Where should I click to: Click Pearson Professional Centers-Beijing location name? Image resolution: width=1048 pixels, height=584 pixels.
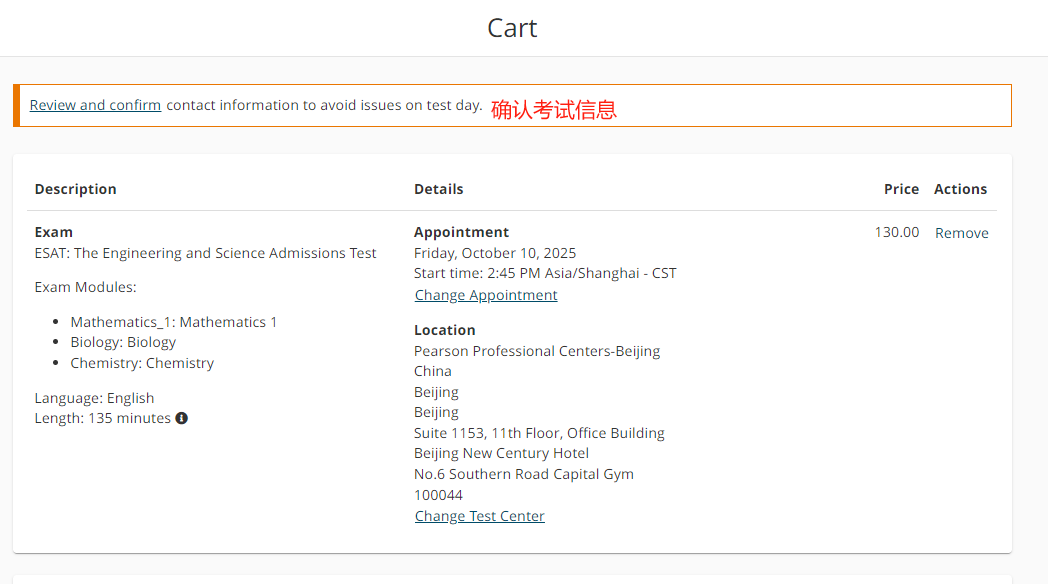click(x=537, y=351)
